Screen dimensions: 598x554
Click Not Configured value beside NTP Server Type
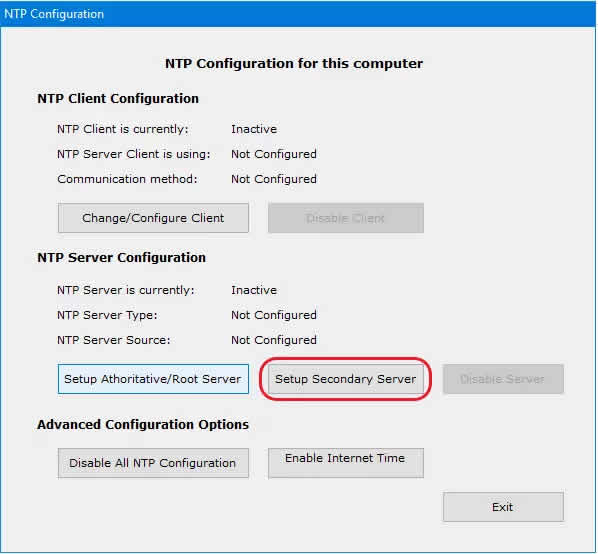click(x=274, y=315)
